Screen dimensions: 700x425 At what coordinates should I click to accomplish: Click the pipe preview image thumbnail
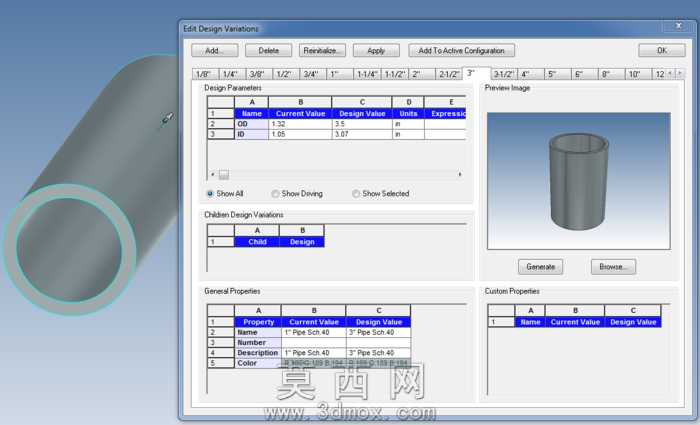coord(579,181)
